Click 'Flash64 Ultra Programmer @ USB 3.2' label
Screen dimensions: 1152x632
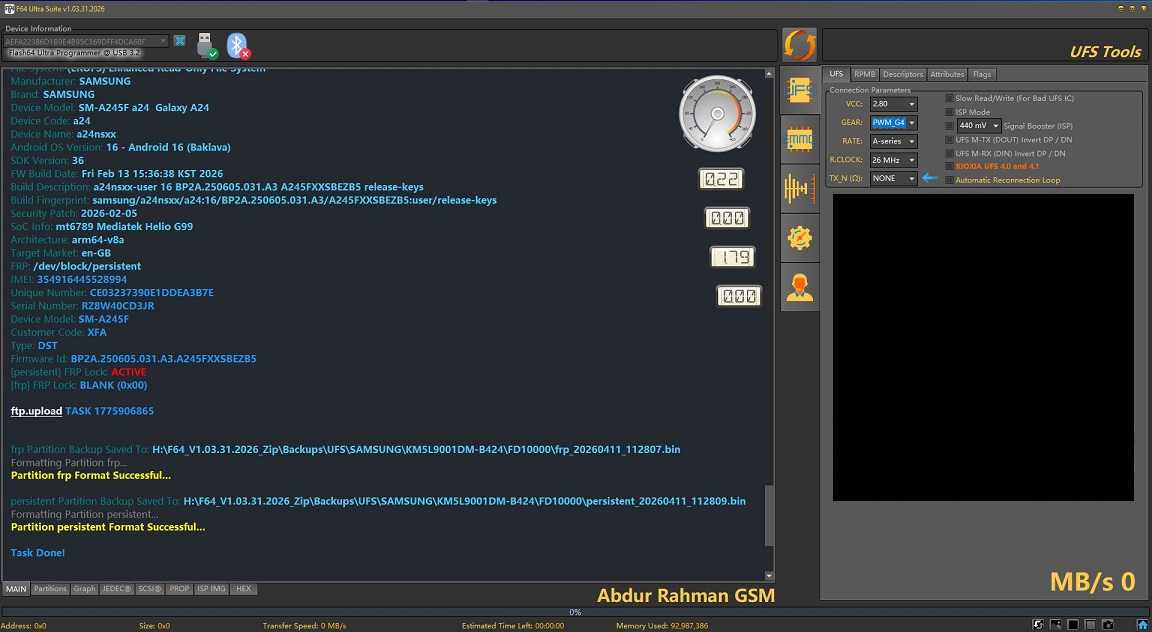pyautogui.click(x=74, y=53)
